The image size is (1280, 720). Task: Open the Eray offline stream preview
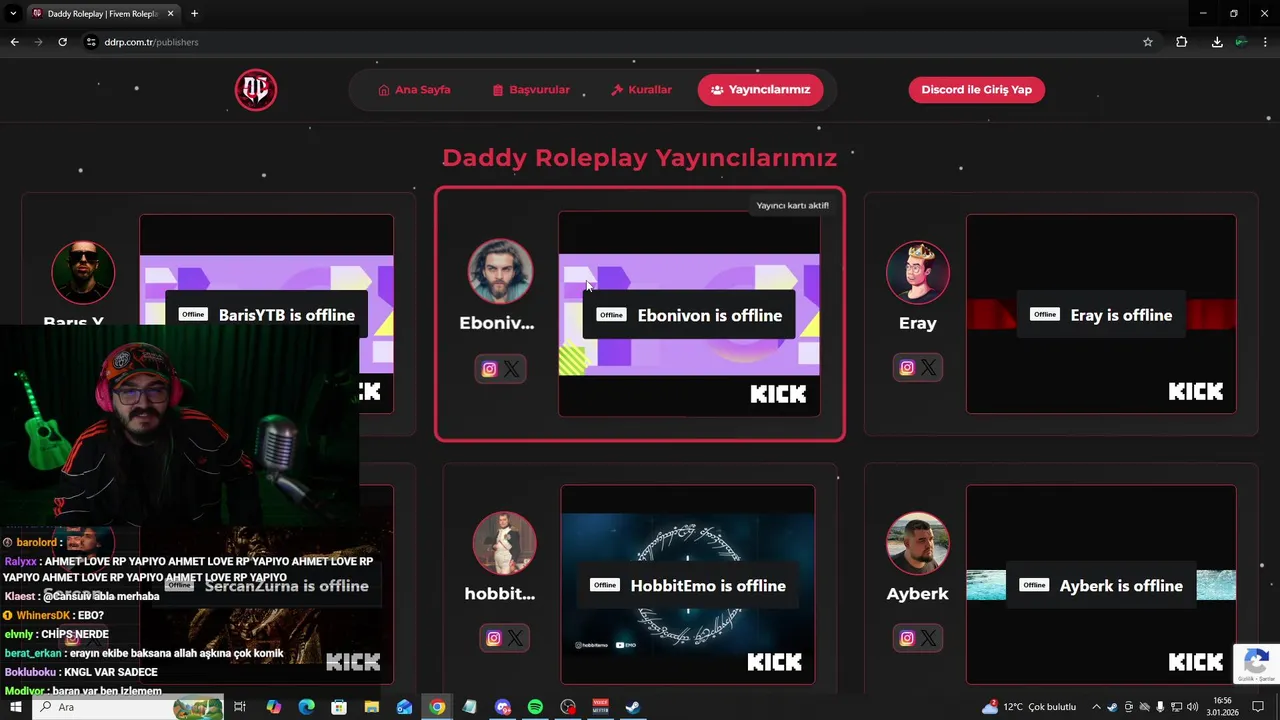click(1101, 314)
